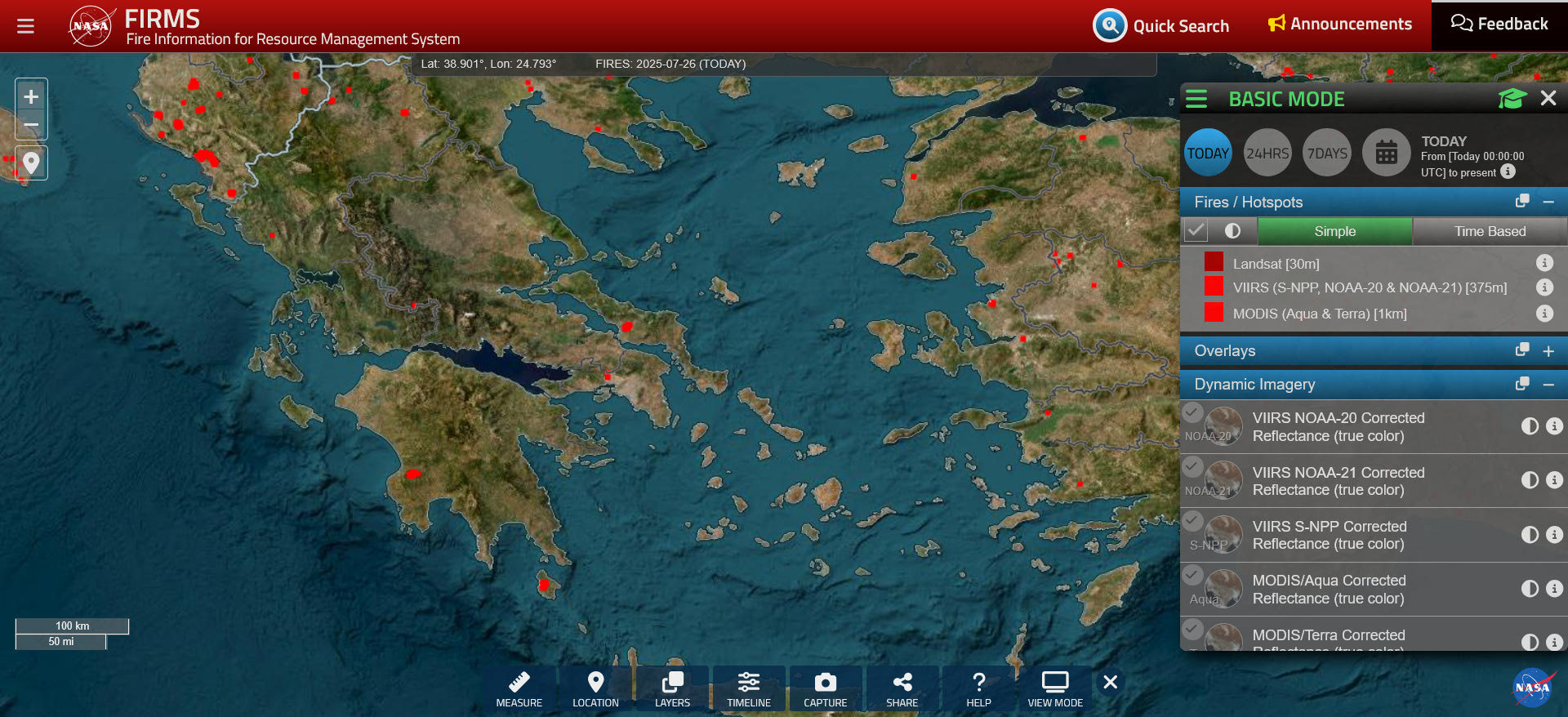Open the Announcements link

1339,24
